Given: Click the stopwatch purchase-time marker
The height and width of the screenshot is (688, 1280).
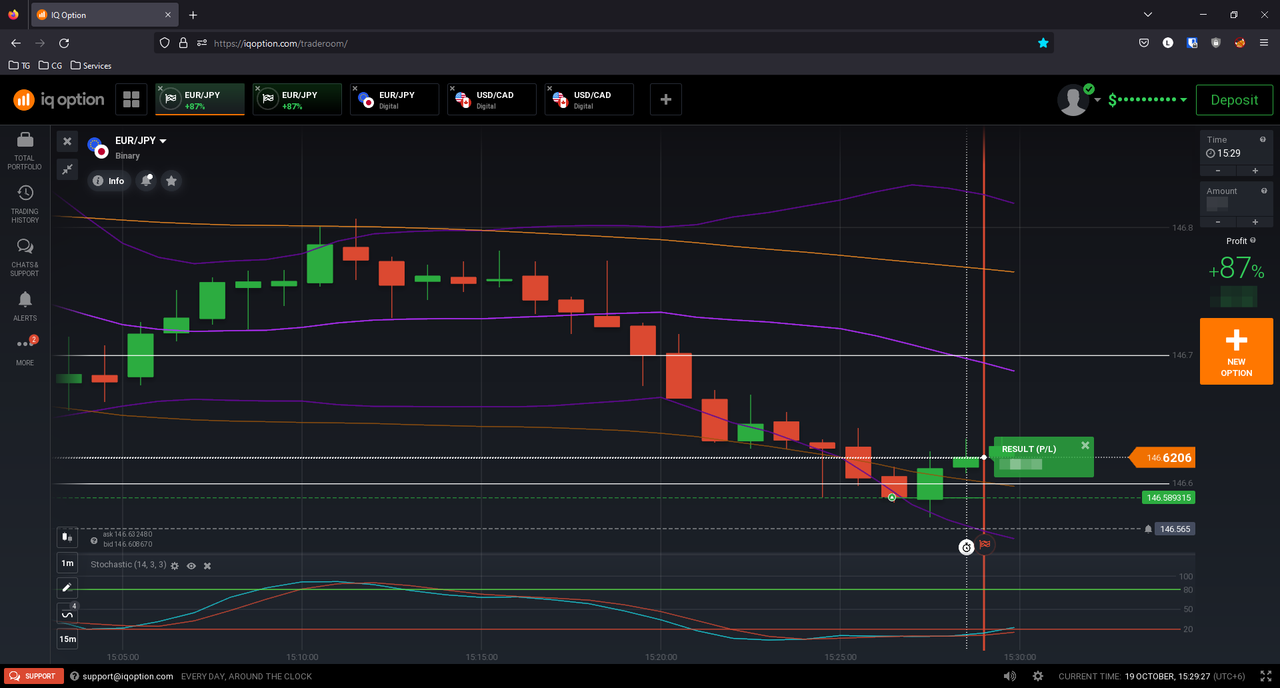Looking at the screenshot, I should click(x=966, y=547).
